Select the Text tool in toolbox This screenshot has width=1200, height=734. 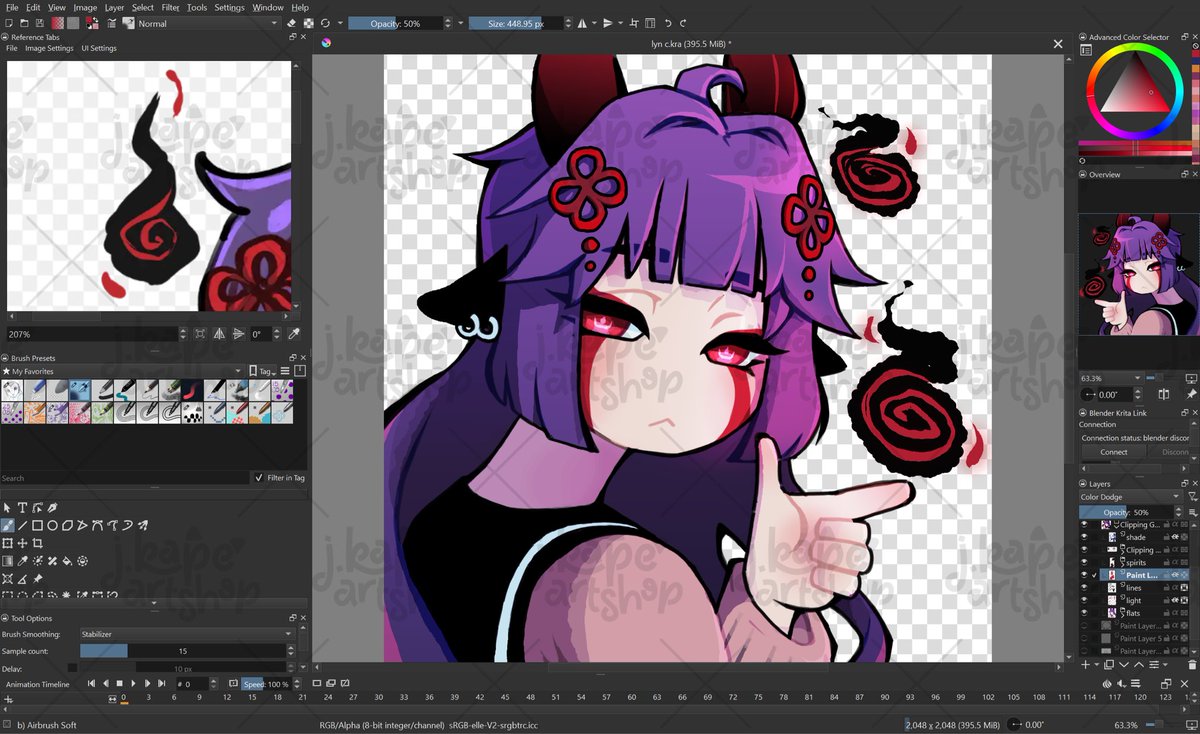(22, 508)
